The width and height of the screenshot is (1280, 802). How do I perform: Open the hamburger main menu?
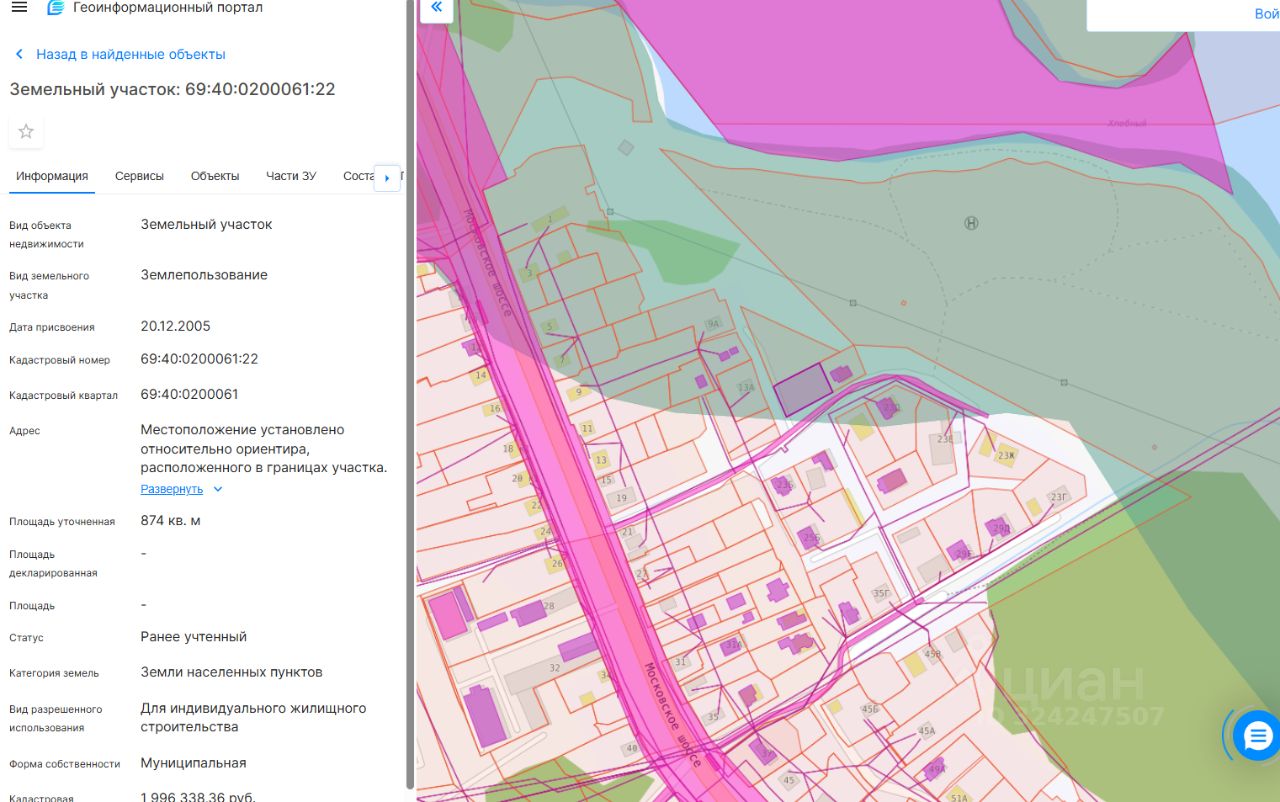[x=19, y=8]
